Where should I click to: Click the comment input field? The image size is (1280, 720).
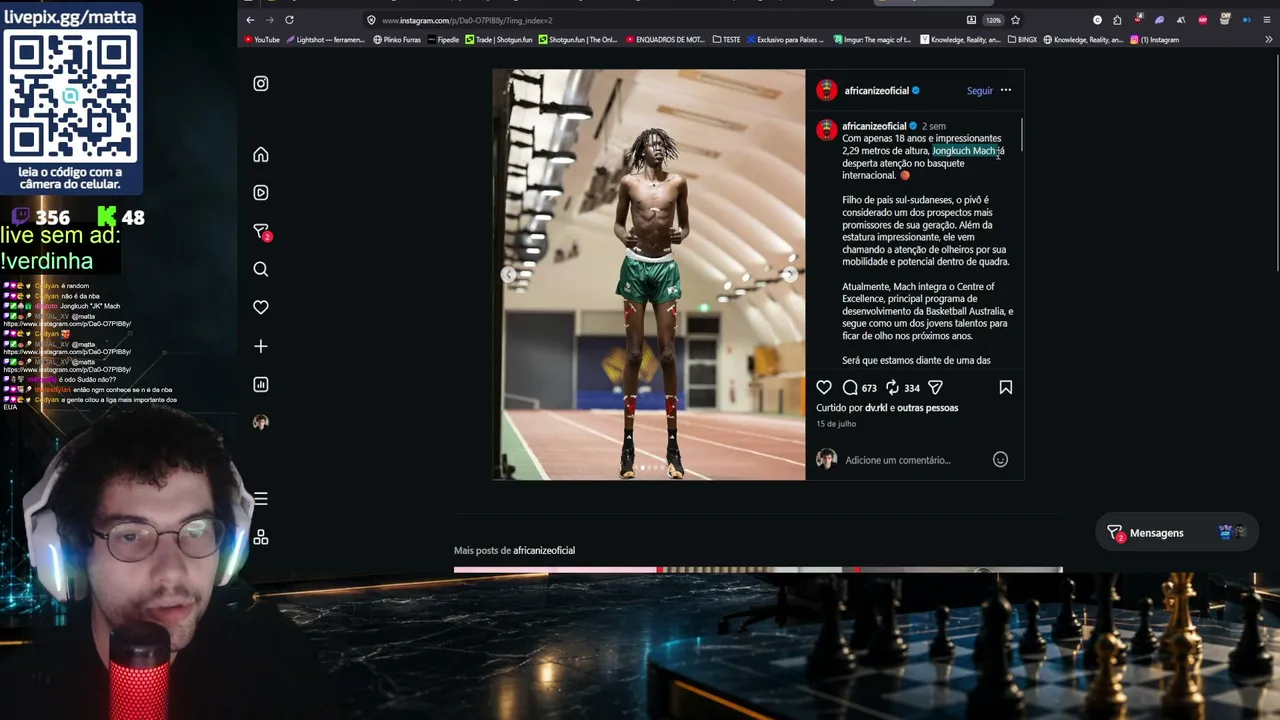(914, 460)
